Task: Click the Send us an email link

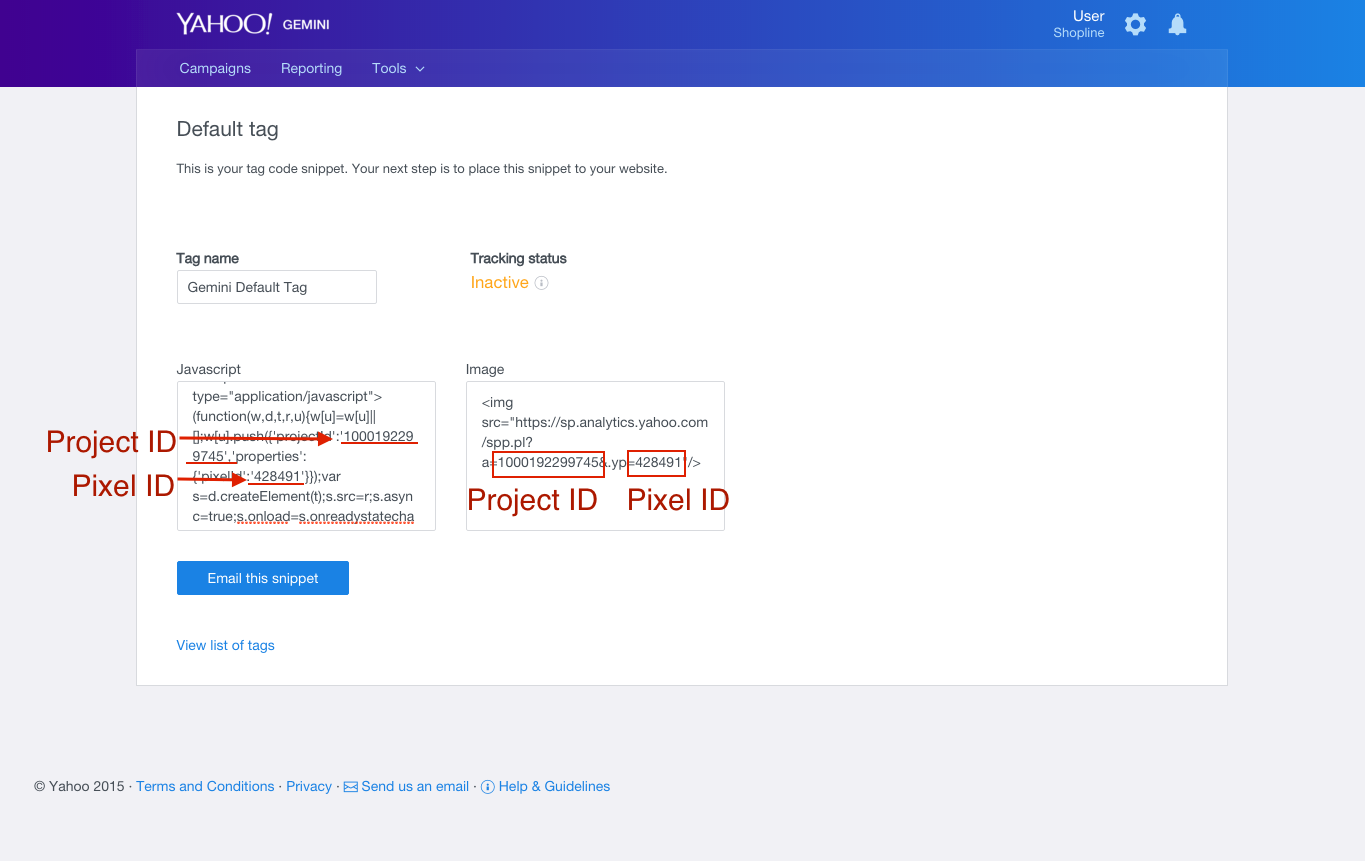Action: click(415, 786)
